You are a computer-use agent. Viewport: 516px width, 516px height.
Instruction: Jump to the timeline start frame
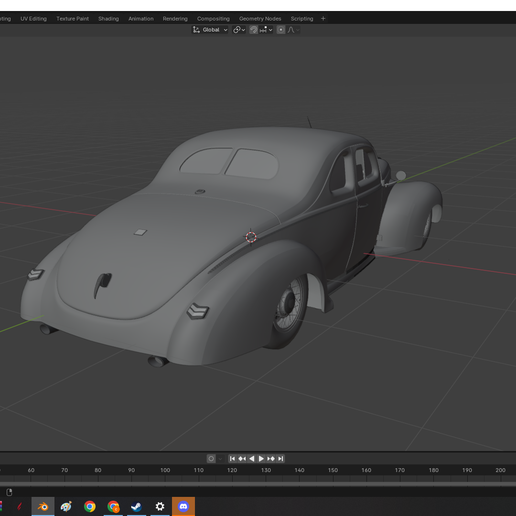click(x=232, y=459)
